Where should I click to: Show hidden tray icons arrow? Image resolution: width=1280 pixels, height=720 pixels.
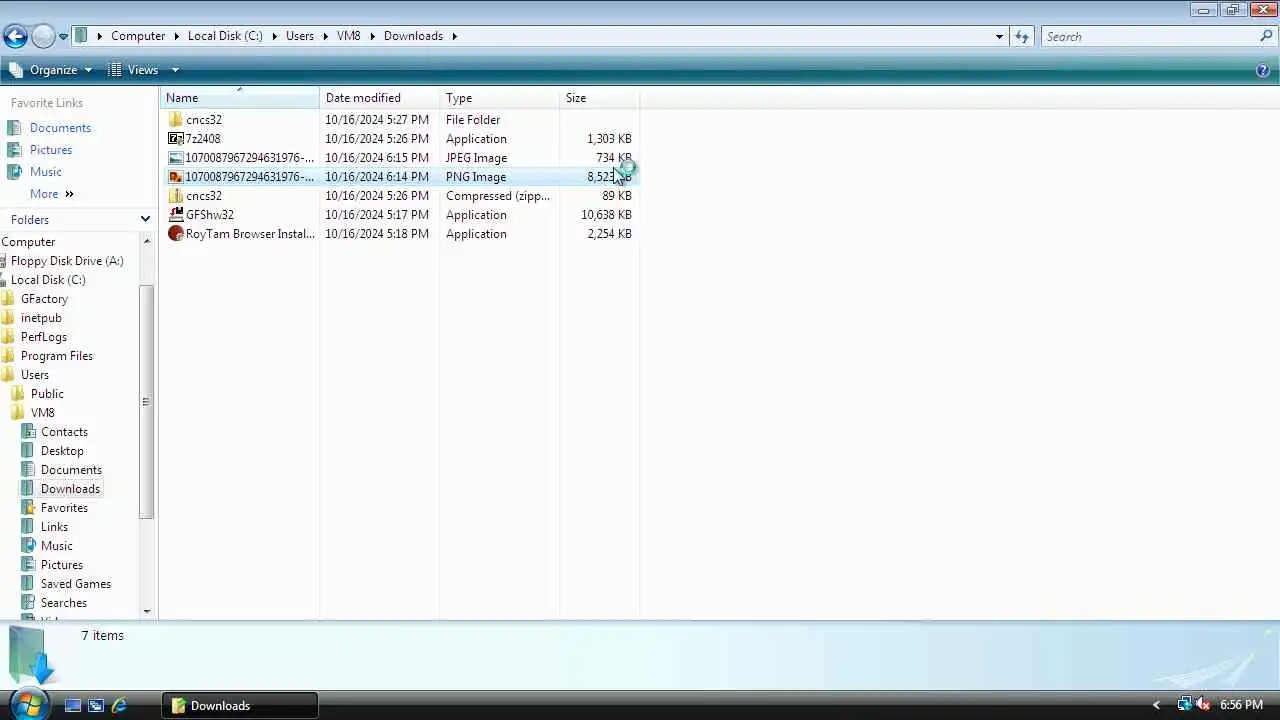(1156, 706)
